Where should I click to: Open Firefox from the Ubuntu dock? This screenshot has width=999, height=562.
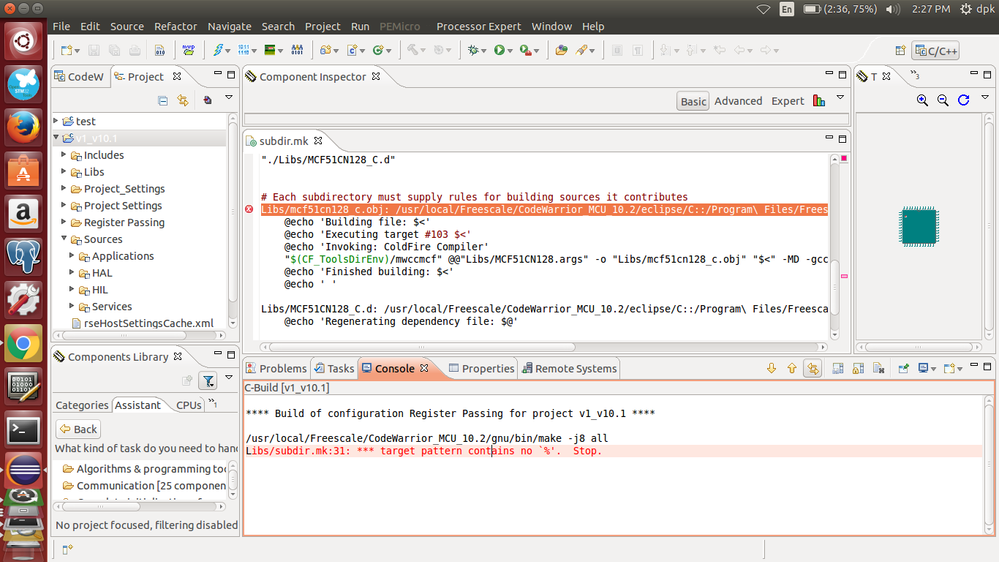[x=23, y=127]
